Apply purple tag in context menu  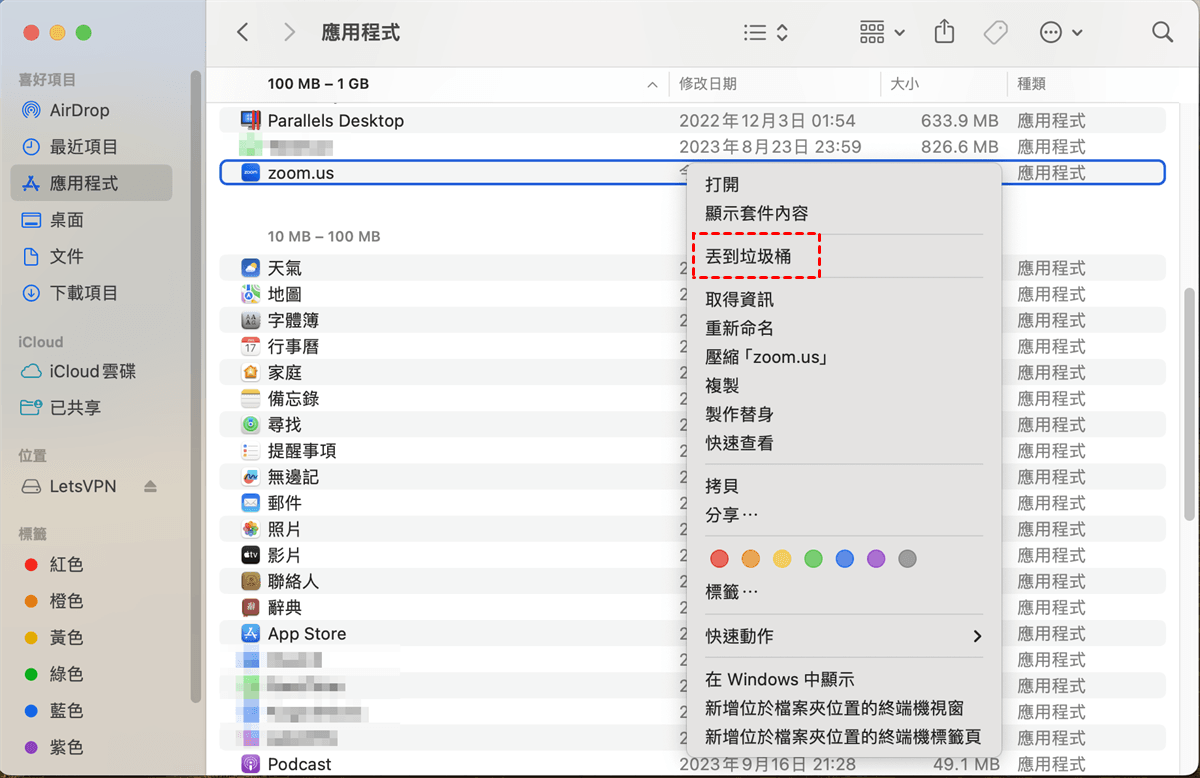point(876,559)
